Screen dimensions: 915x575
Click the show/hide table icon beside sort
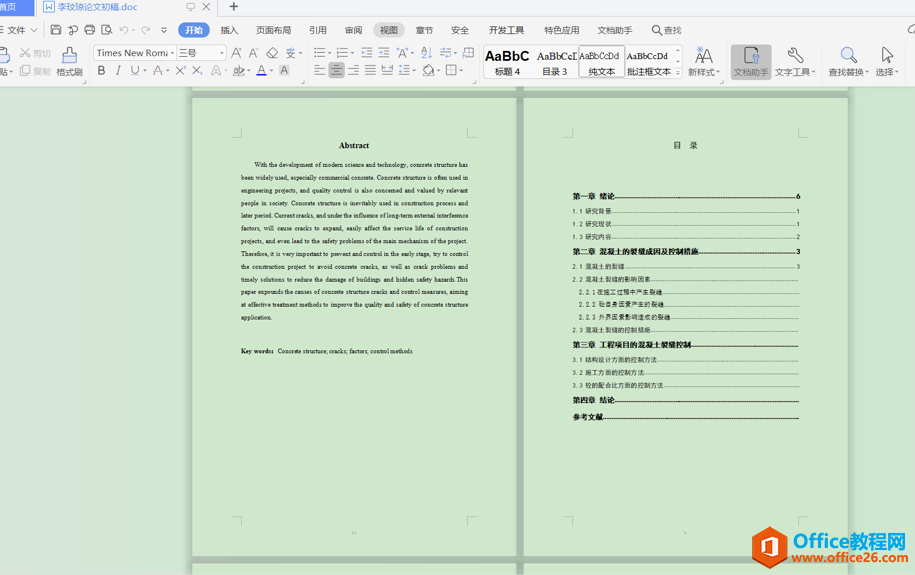[x=468, y=53]
